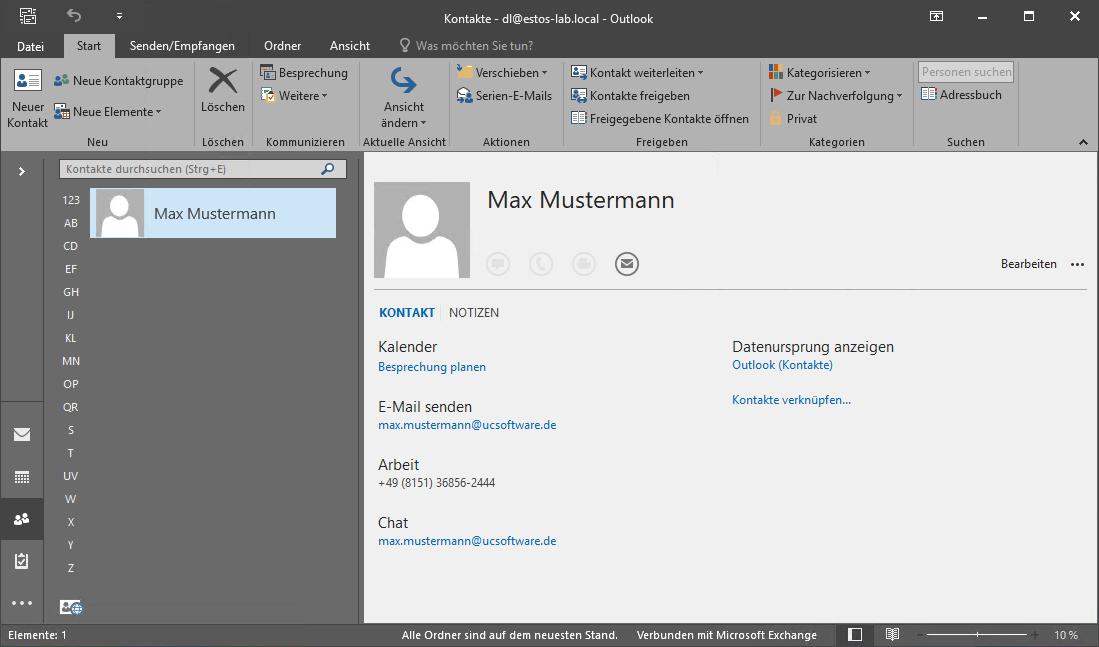Click the envelope icon under Max Mustermann
Viewport: 1099px width, 647px height.
click(627, 264)
